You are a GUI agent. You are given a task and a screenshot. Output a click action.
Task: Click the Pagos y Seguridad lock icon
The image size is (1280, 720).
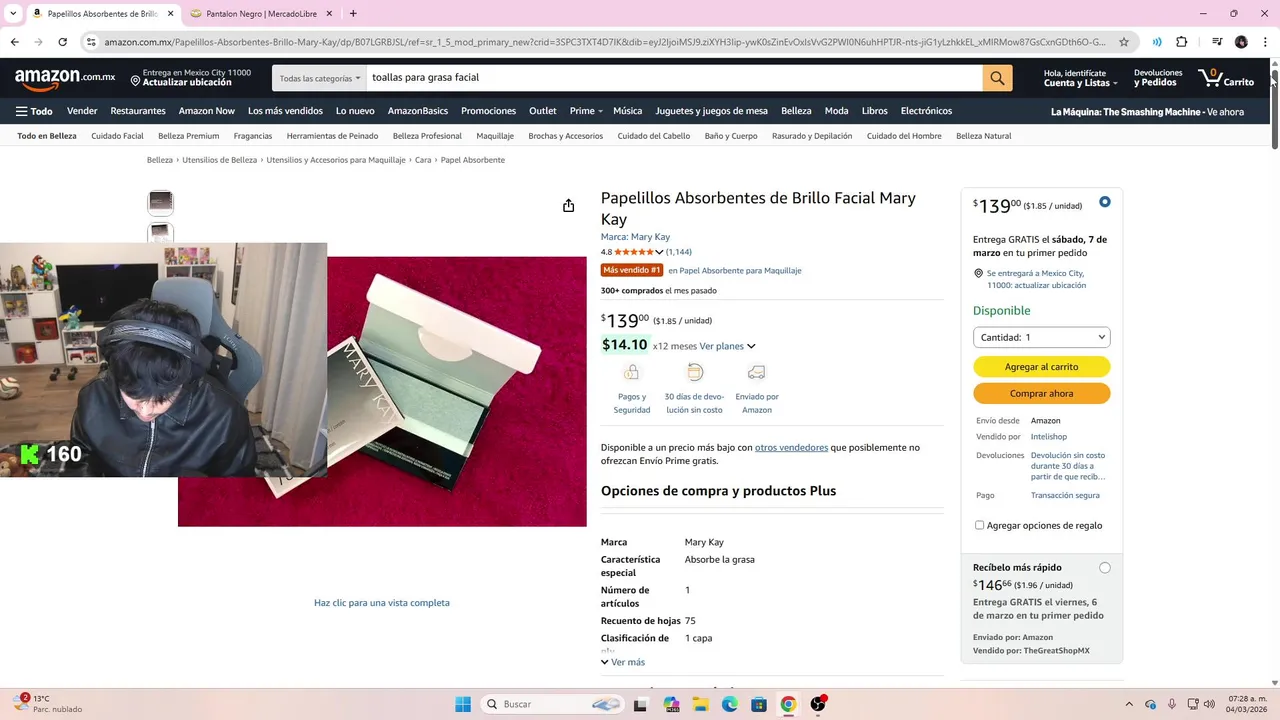point(631,373)
